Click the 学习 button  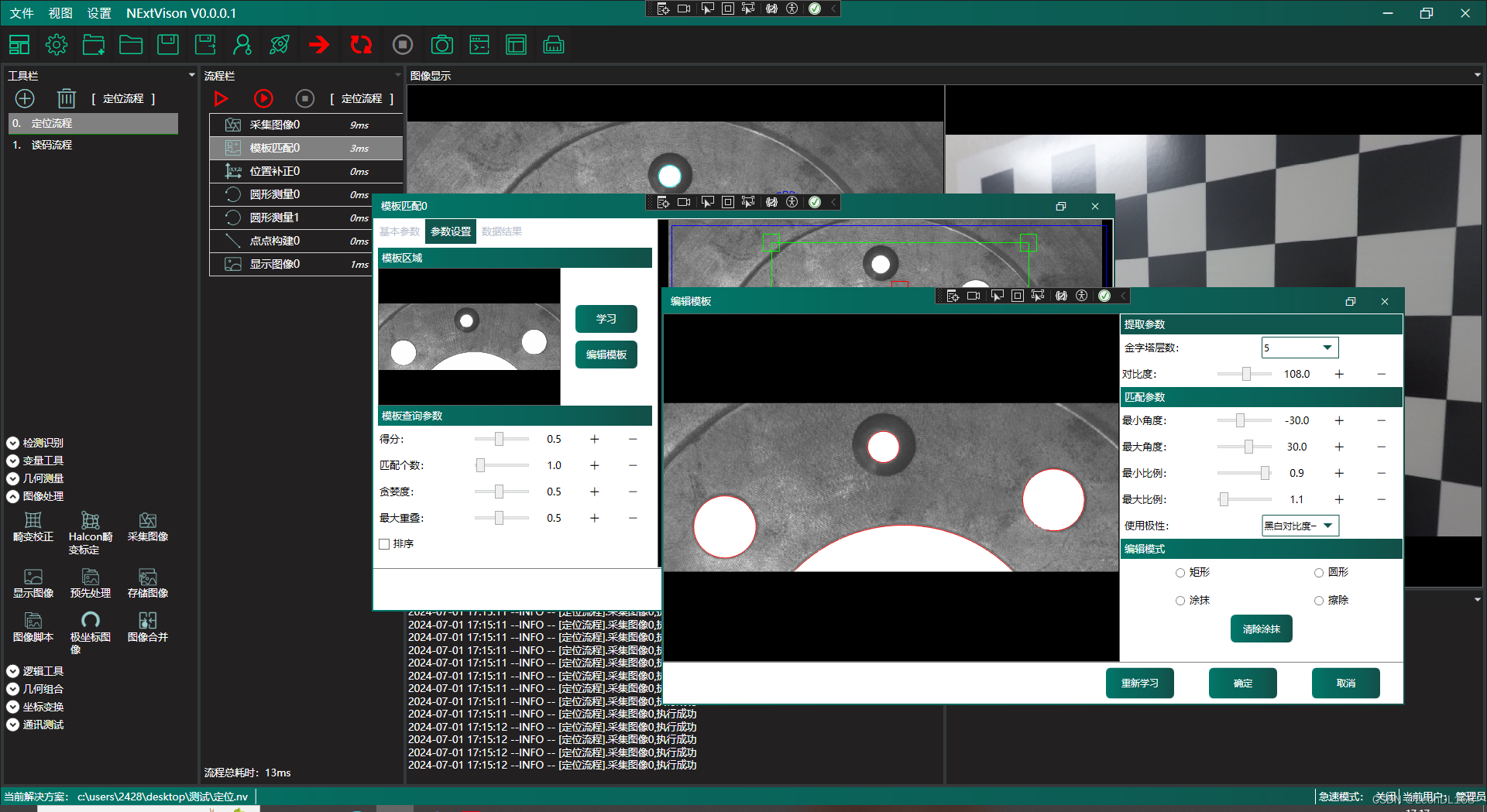(x=606, y=319)
